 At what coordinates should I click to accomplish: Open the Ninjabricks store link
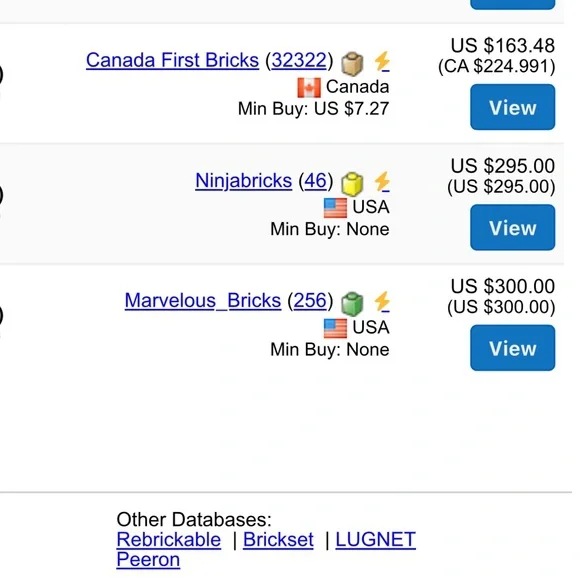click(x=244, y=181)
